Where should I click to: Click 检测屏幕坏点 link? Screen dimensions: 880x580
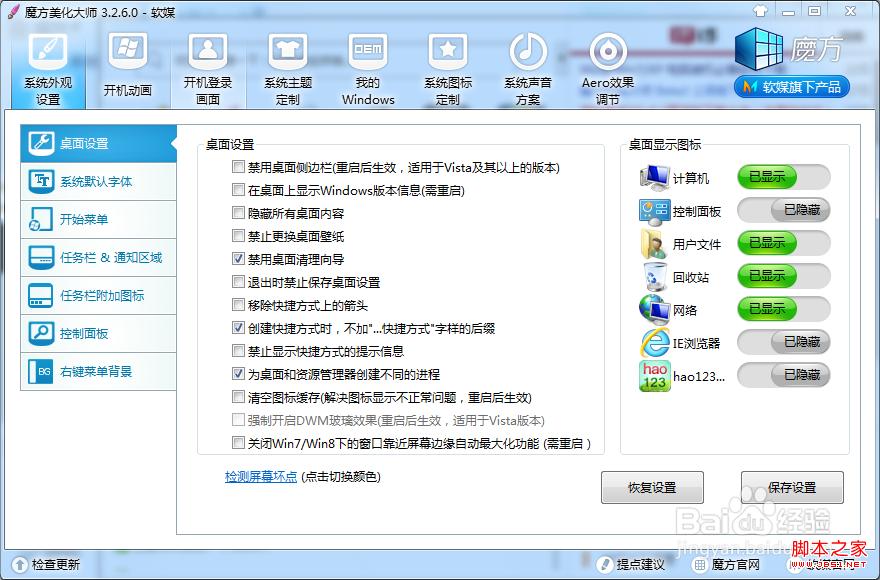261,477
